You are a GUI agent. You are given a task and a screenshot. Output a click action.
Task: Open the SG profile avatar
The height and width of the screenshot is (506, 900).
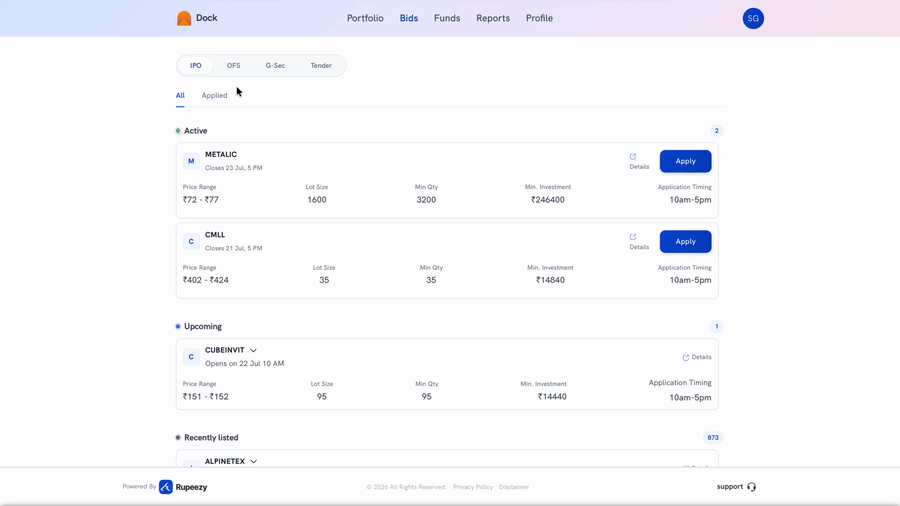753,18
